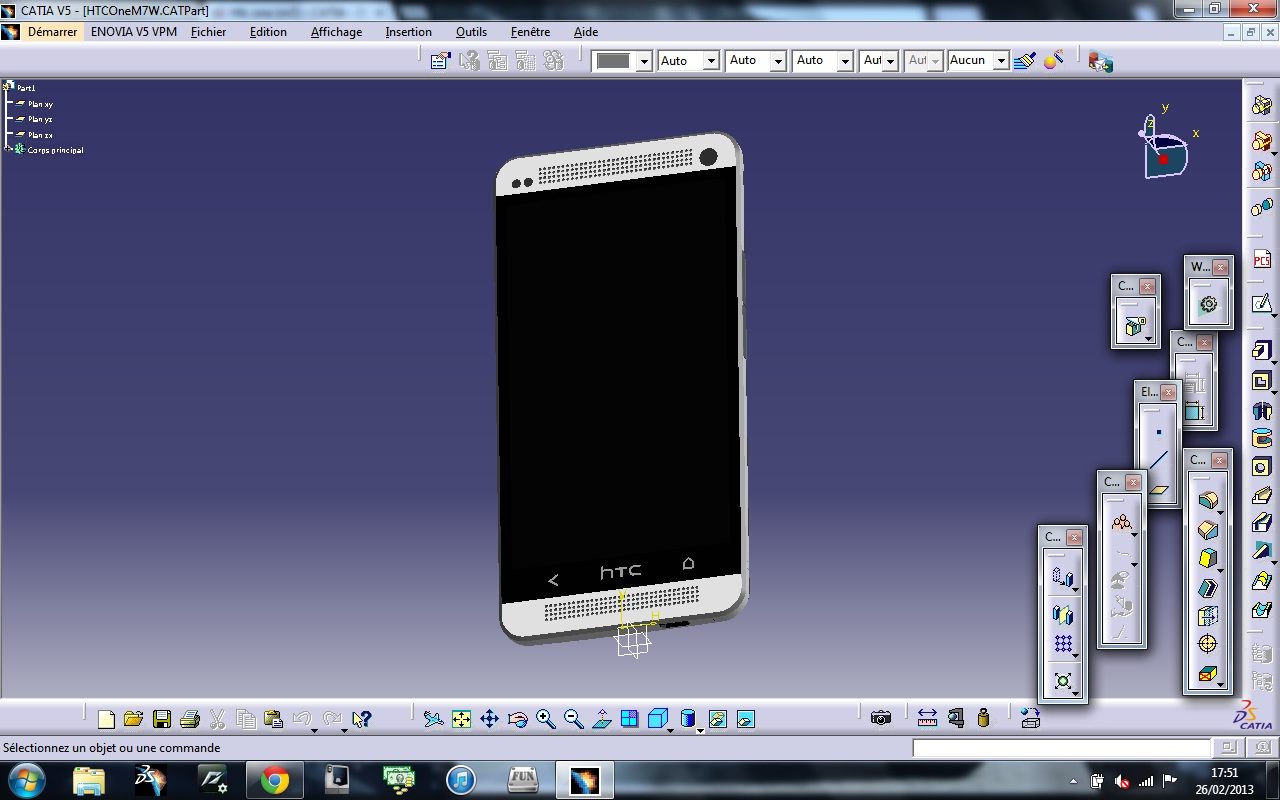
Task: Open a file with the folder icon
Action: click(x=133, y=718)
